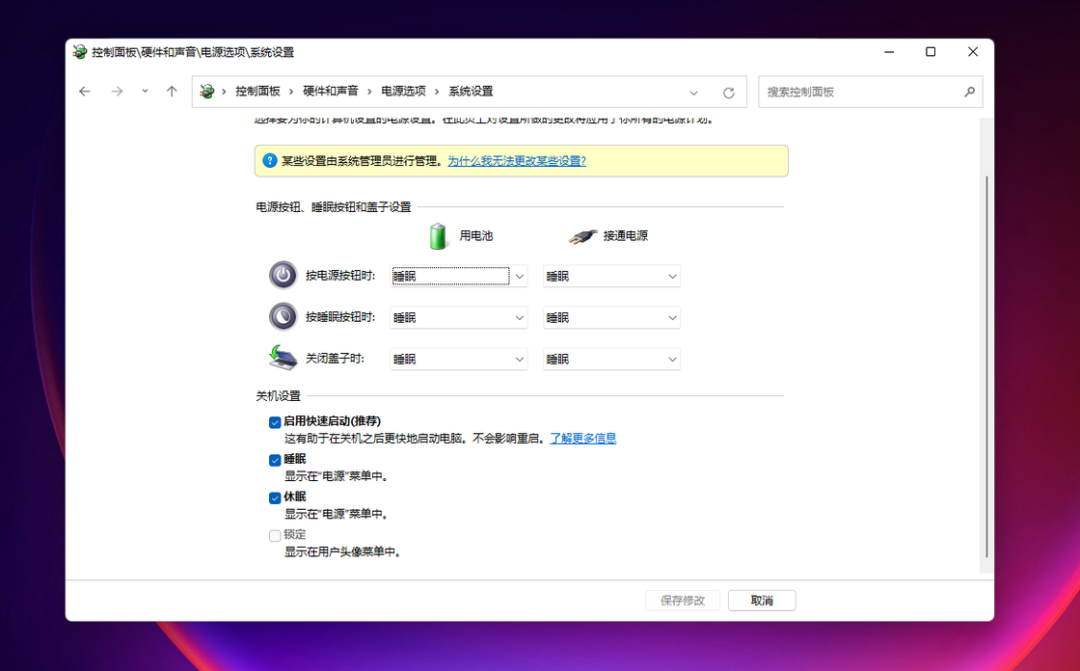Navigate to 电源选项 in breadcrumb
This screenshot has height=671, width=1080.
[x=404, y=91]
